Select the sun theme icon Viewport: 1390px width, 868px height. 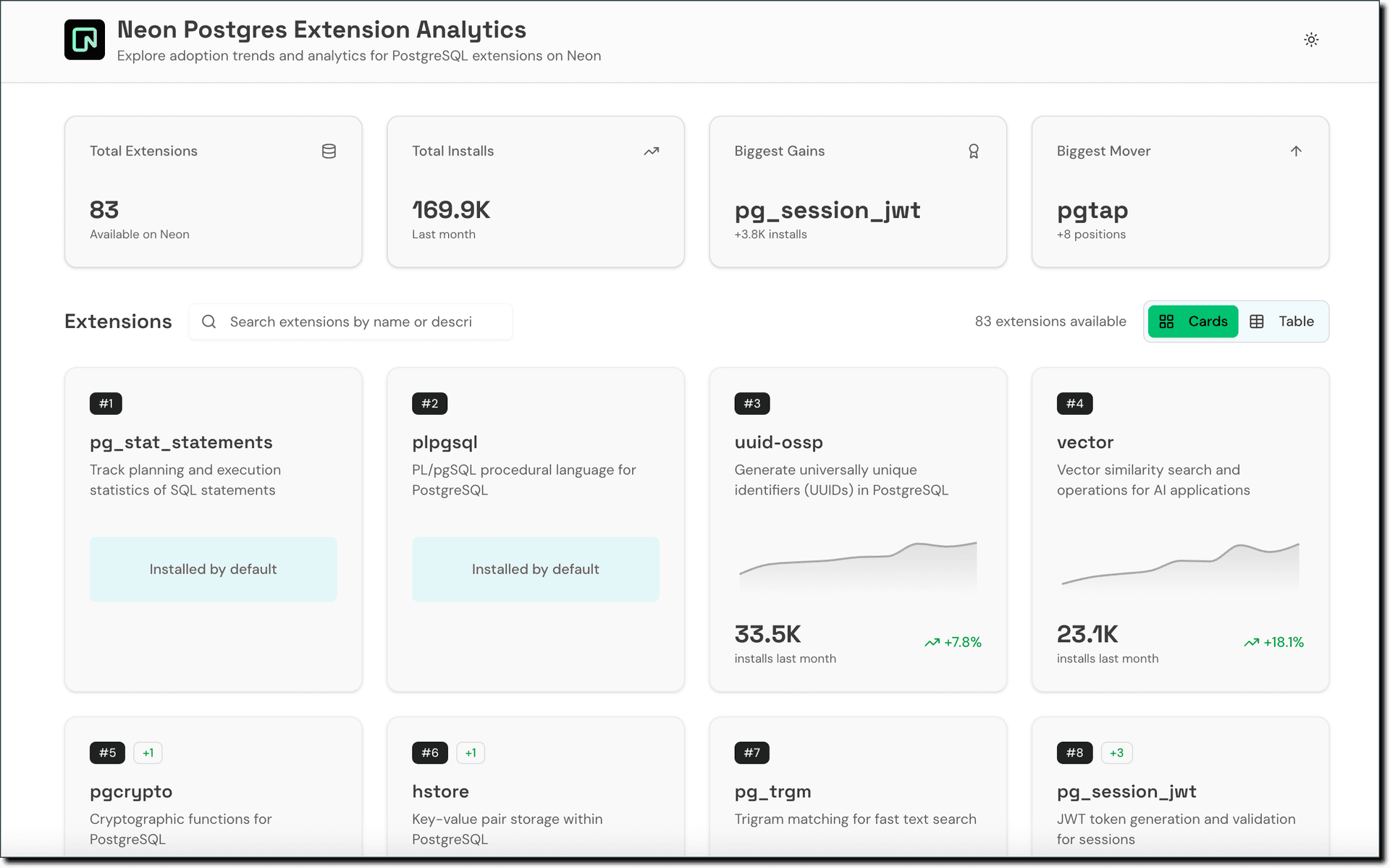pos(1311,40)
